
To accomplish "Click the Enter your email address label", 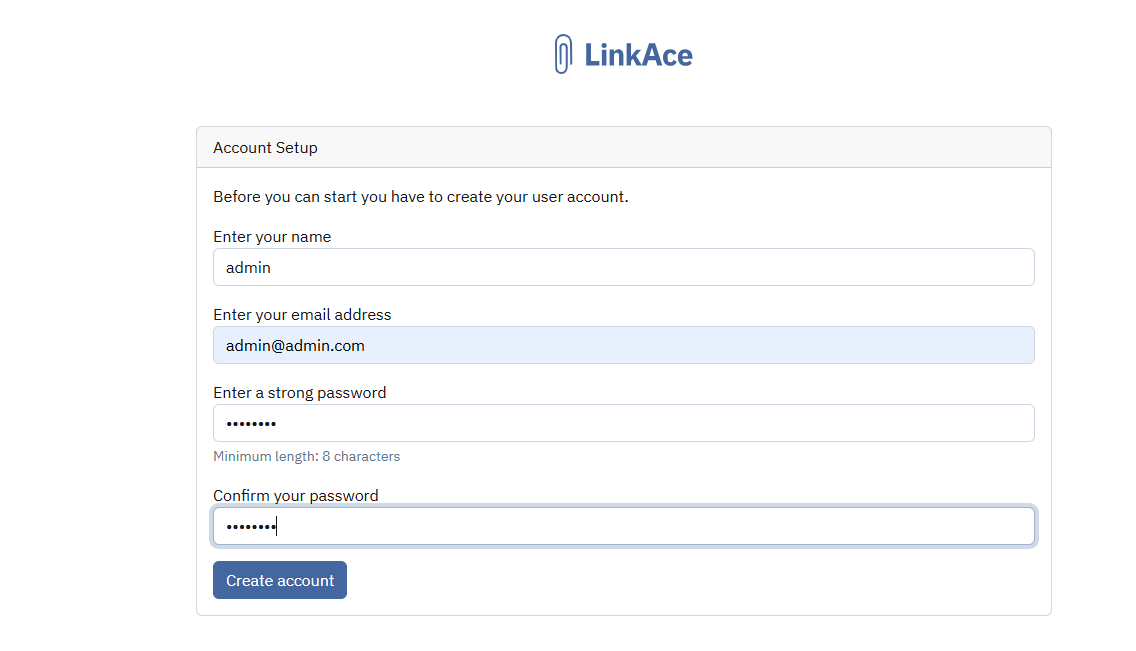I will [x=302, y=314].
